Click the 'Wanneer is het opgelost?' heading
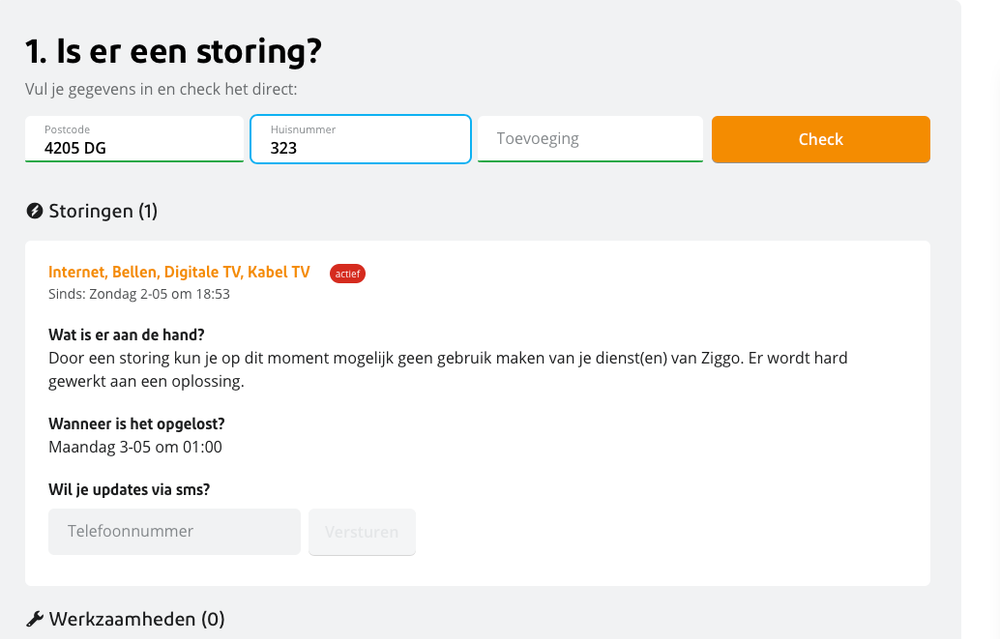Screen dimensions: 1000x639 click(137, 423)
